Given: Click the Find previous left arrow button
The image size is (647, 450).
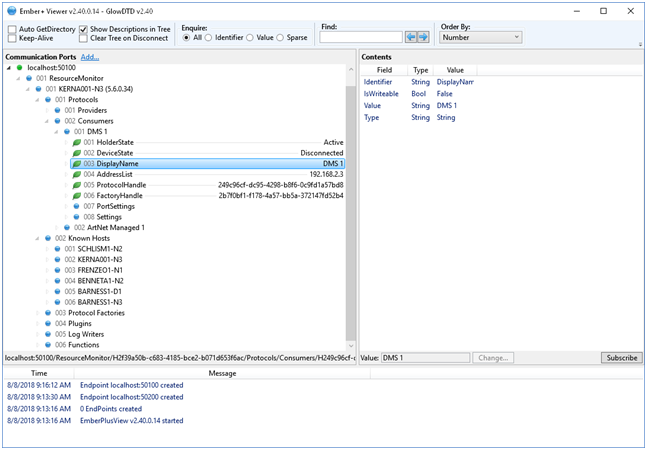Looking at the screenshot, I should pyautogui.click(x=411, y=37).
